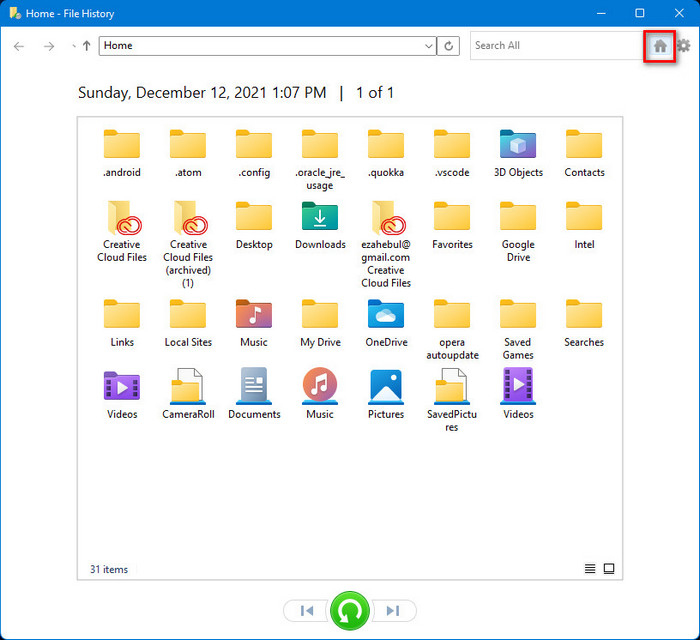Open the settings gear menu
Screen dimensions: 700x640
pyautogui.click(x=683, y=46)
